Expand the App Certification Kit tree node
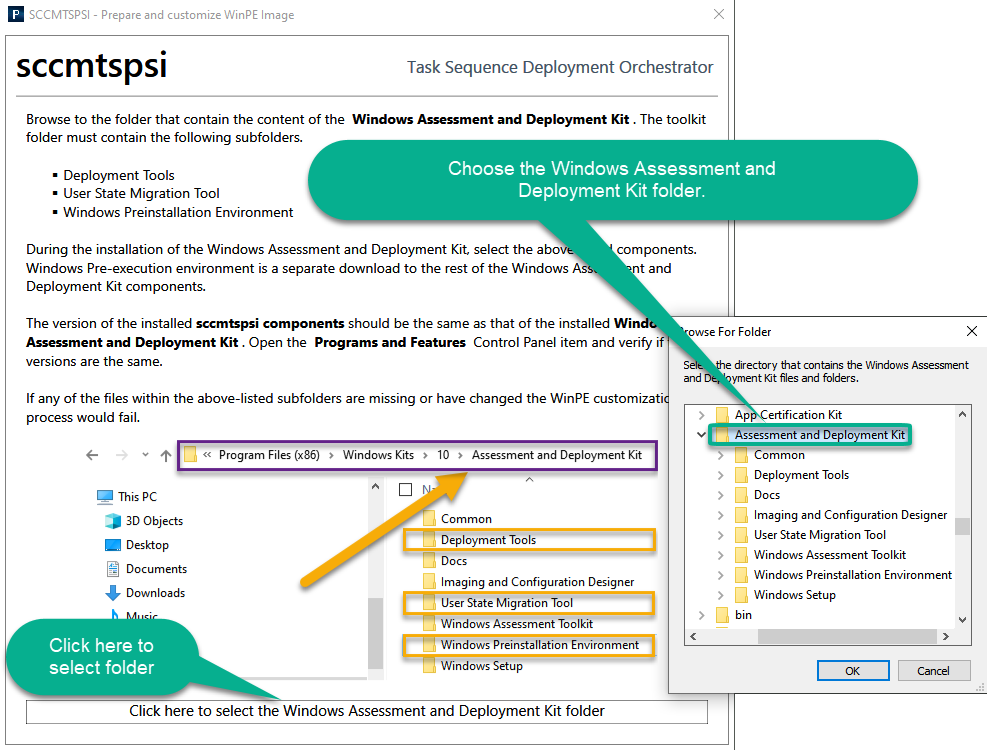The width and height of the screenshot is (987, 750). [701, 415]
